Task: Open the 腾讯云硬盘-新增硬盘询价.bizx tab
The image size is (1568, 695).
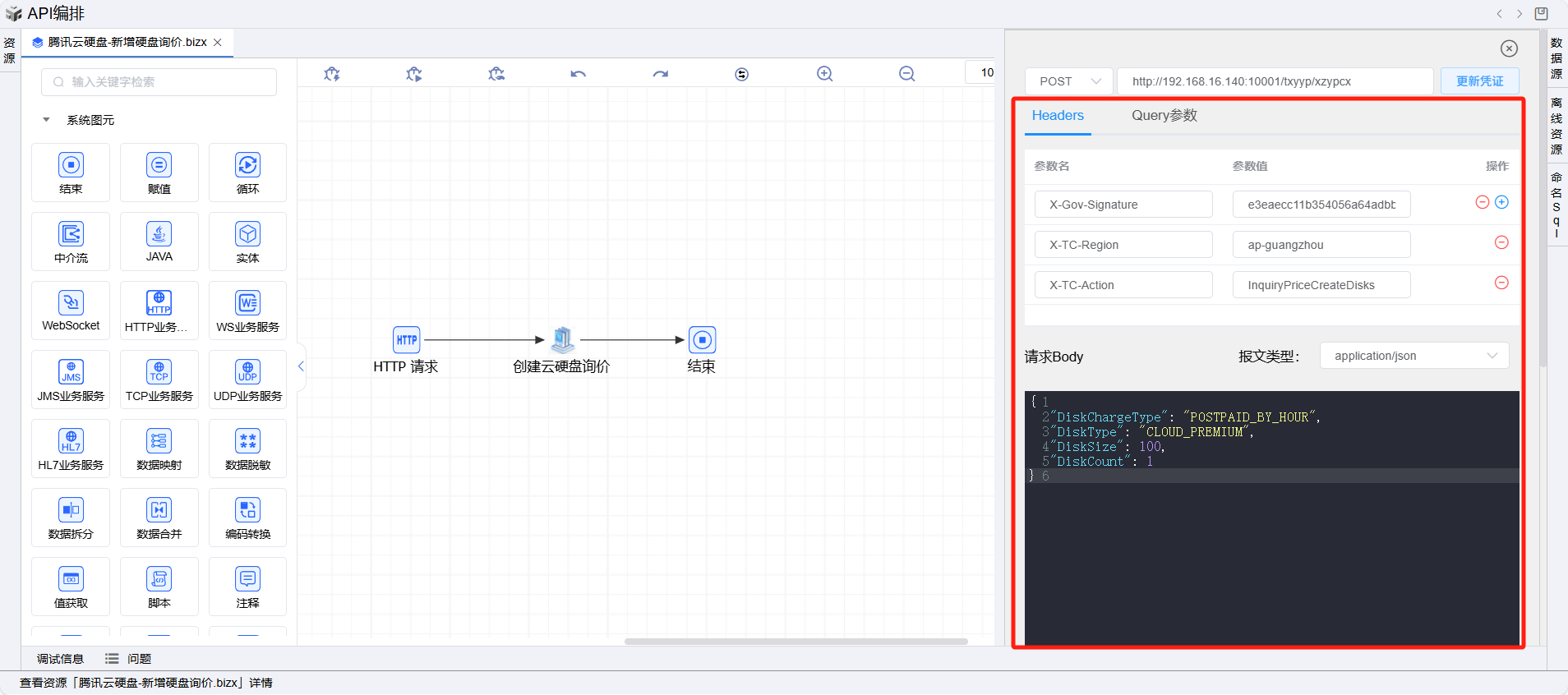Action: click(127, 42)
